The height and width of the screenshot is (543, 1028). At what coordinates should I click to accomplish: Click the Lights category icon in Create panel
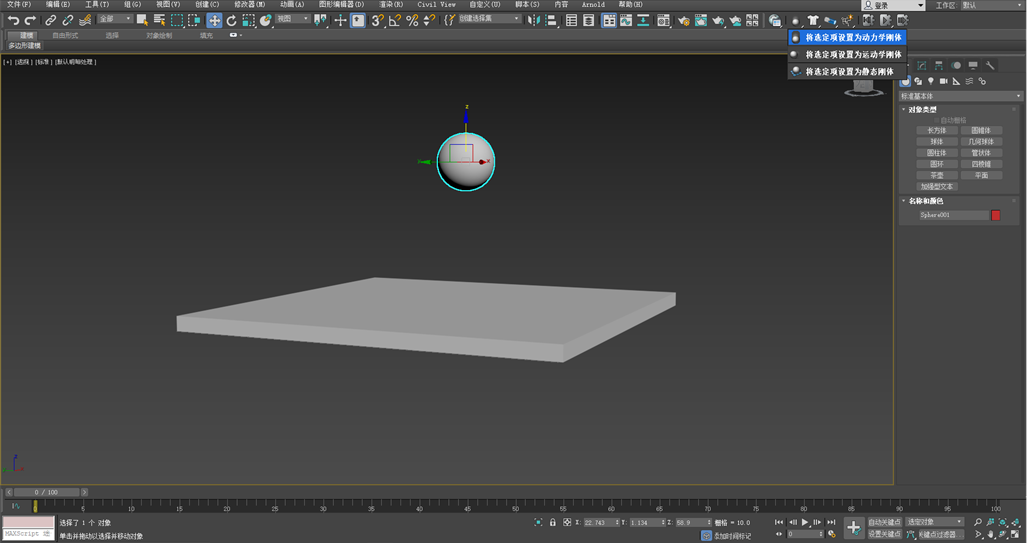[931, 81]
